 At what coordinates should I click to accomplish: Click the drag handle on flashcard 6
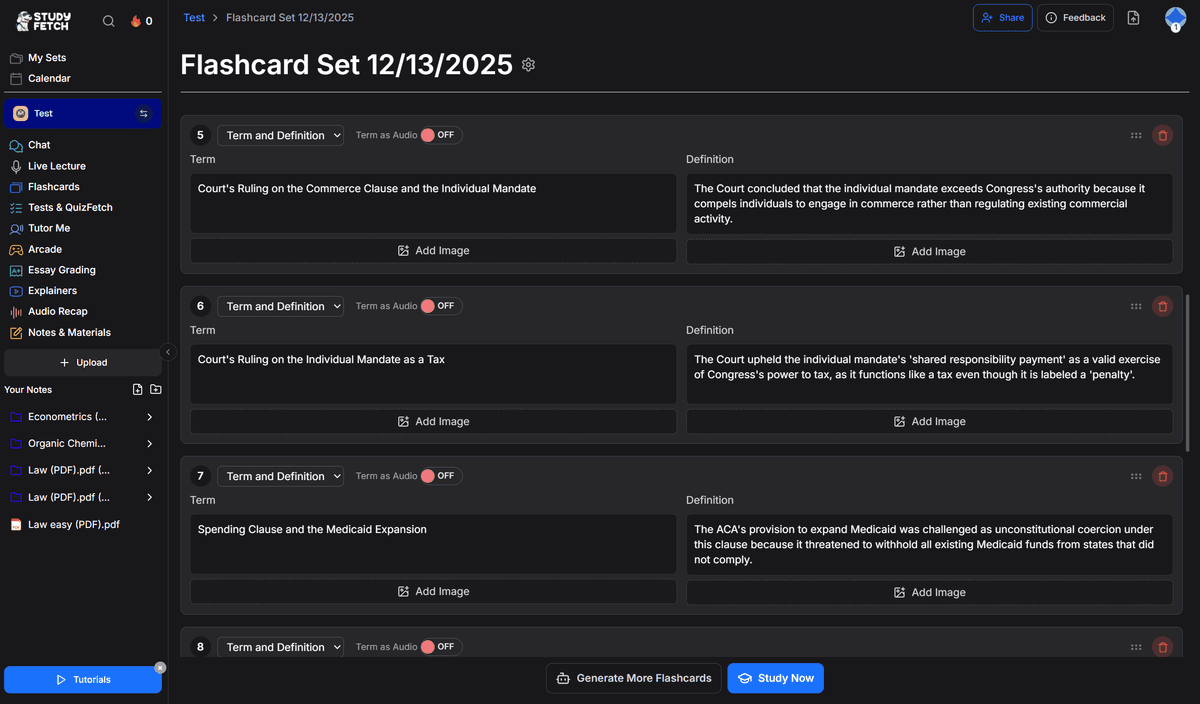click(1136, 306)
